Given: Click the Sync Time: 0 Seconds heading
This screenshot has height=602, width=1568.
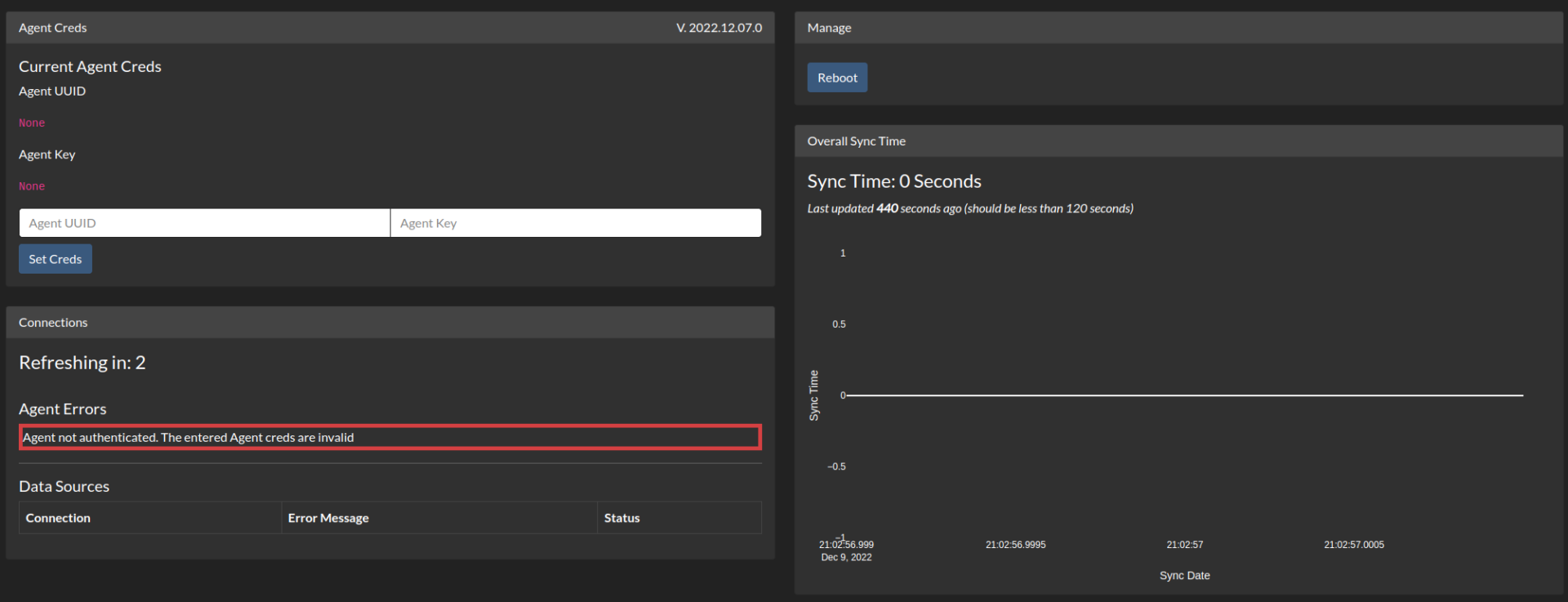Looking at the screenshot, I should pyautogui.click(x=894, y=181).
